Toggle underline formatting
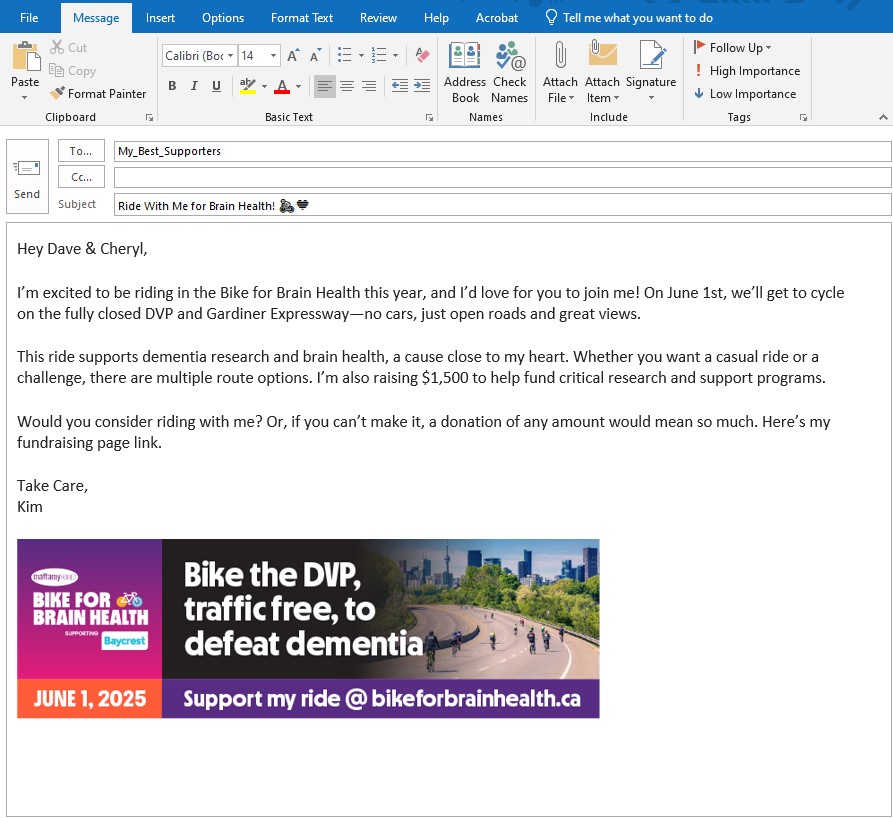This screenshot has width=893, height=818. coord(216,86)
